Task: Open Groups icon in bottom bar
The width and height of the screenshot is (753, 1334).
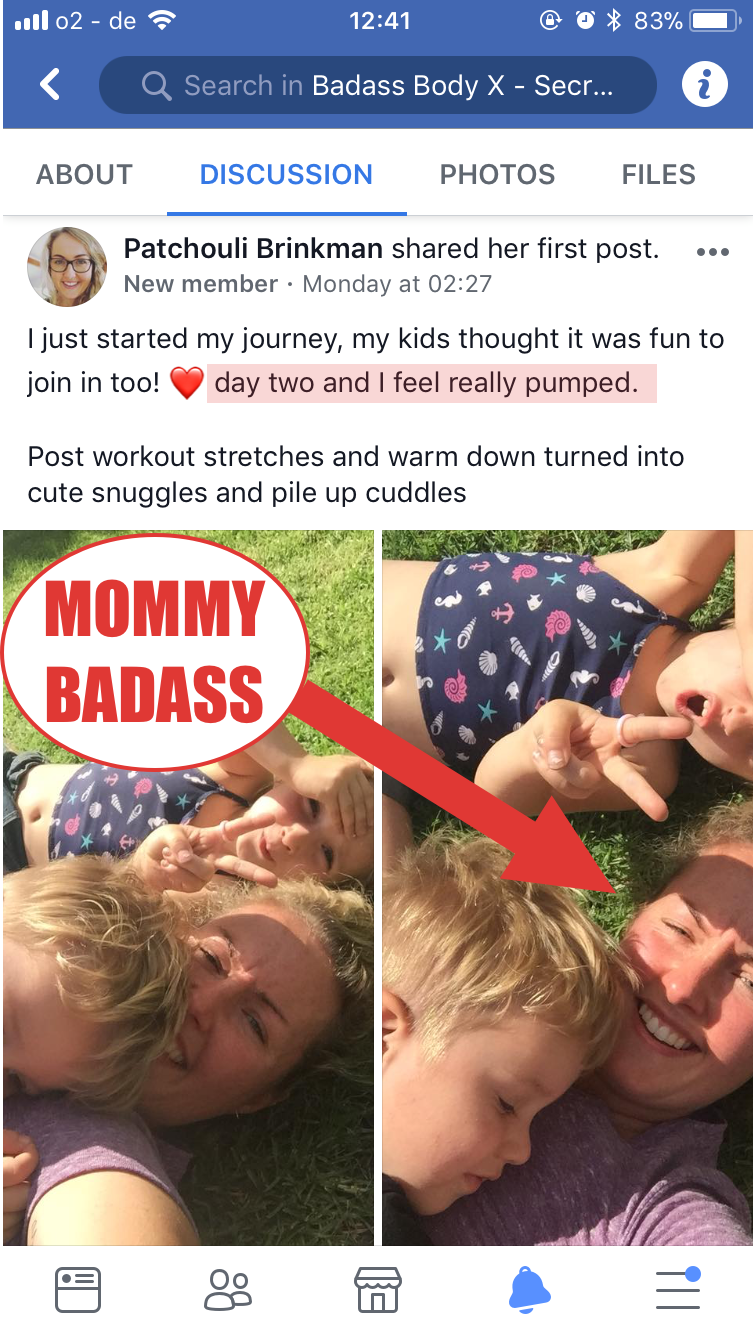Action: pos(228,1289)
